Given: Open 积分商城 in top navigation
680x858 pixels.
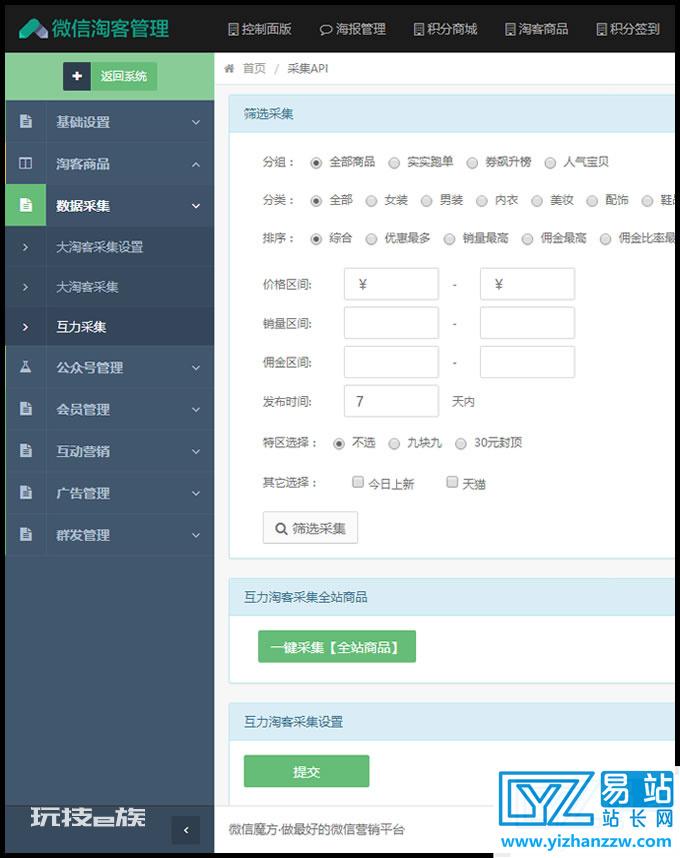Looking at the screenshot, I should coord(445,29).
